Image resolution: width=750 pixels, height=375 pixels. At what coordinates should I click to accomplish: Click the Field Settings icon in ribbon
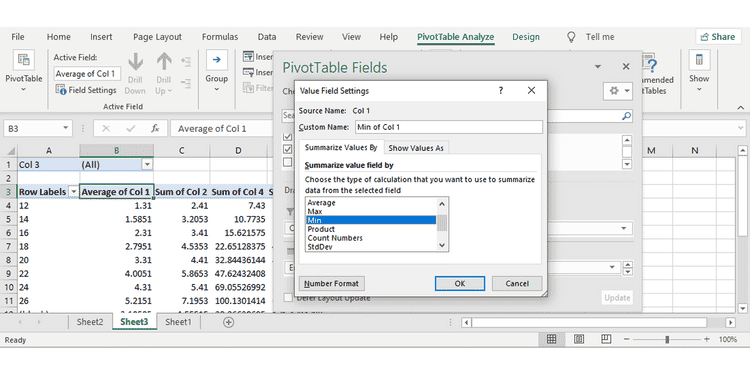click(60, 90)
